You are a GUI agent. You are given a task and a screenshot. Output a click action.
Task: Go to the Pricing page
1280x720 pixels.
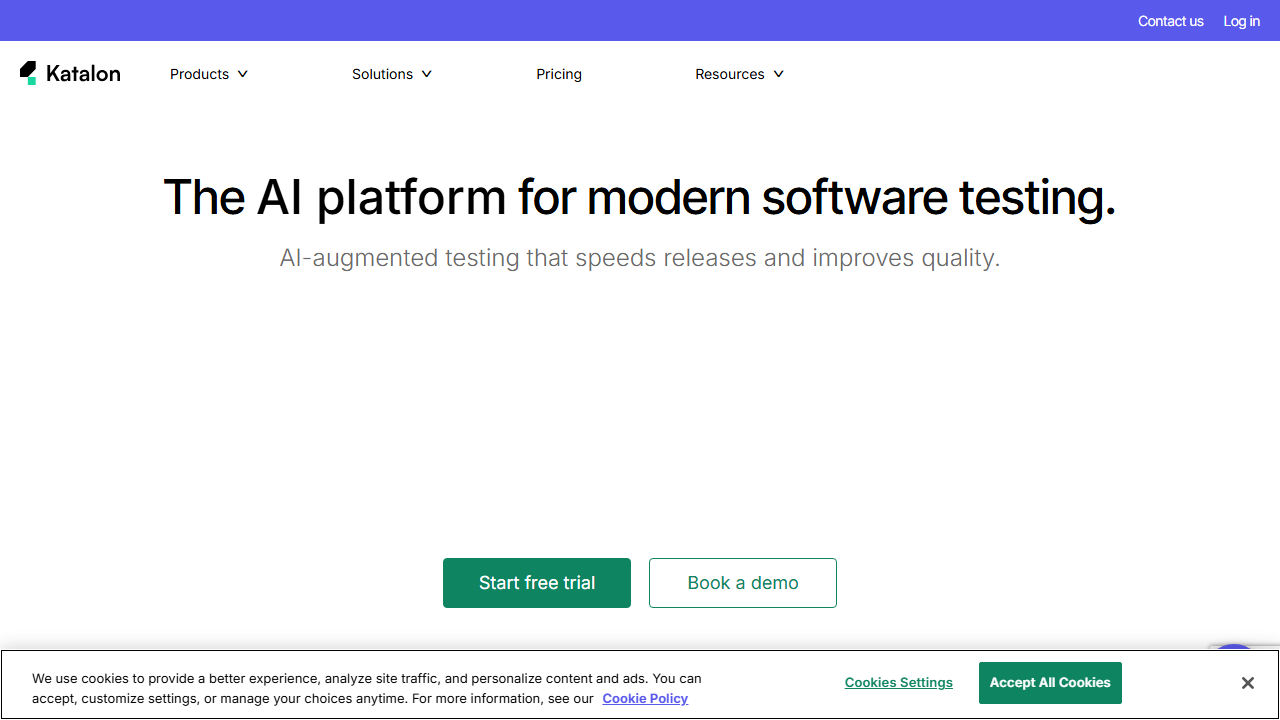[559, 74]
